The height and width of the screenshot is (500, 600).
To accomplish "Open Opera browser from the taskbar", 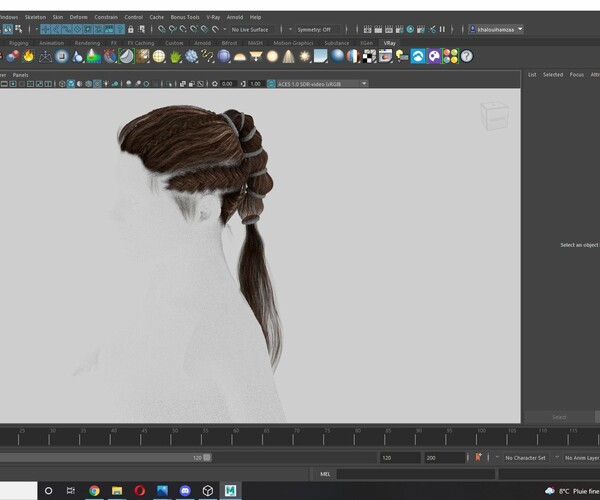I will pos(140,490).
